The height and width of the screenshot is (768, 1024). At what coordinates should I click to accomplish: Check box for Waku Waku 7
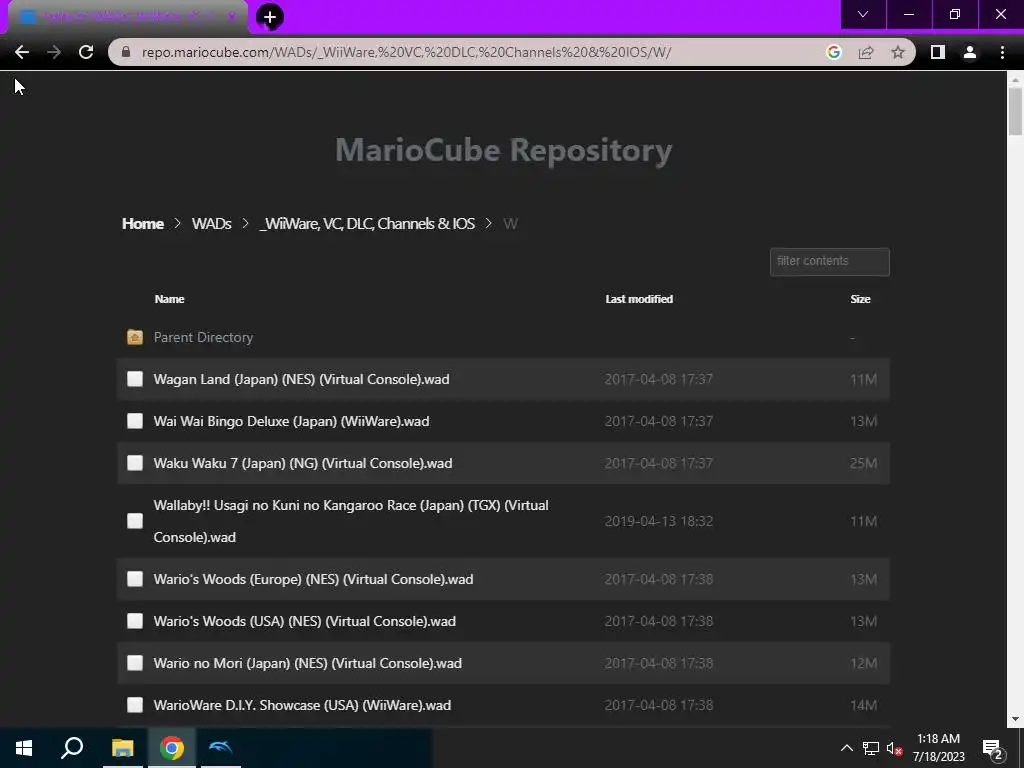[135, 463]
